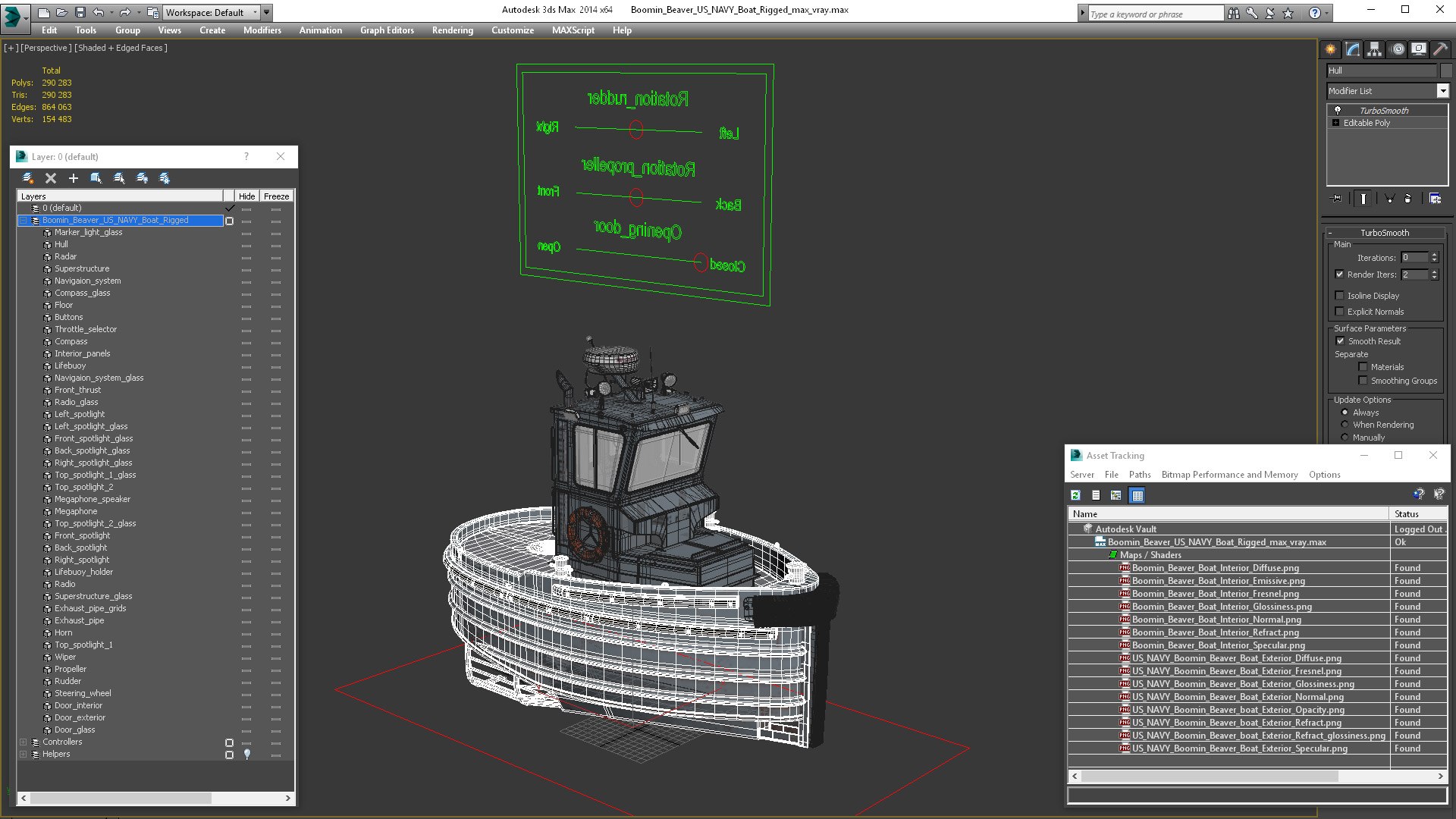This screenshot has width=1456, height=819.
Task: Select the Always update option
Action: click(1345, 413)
